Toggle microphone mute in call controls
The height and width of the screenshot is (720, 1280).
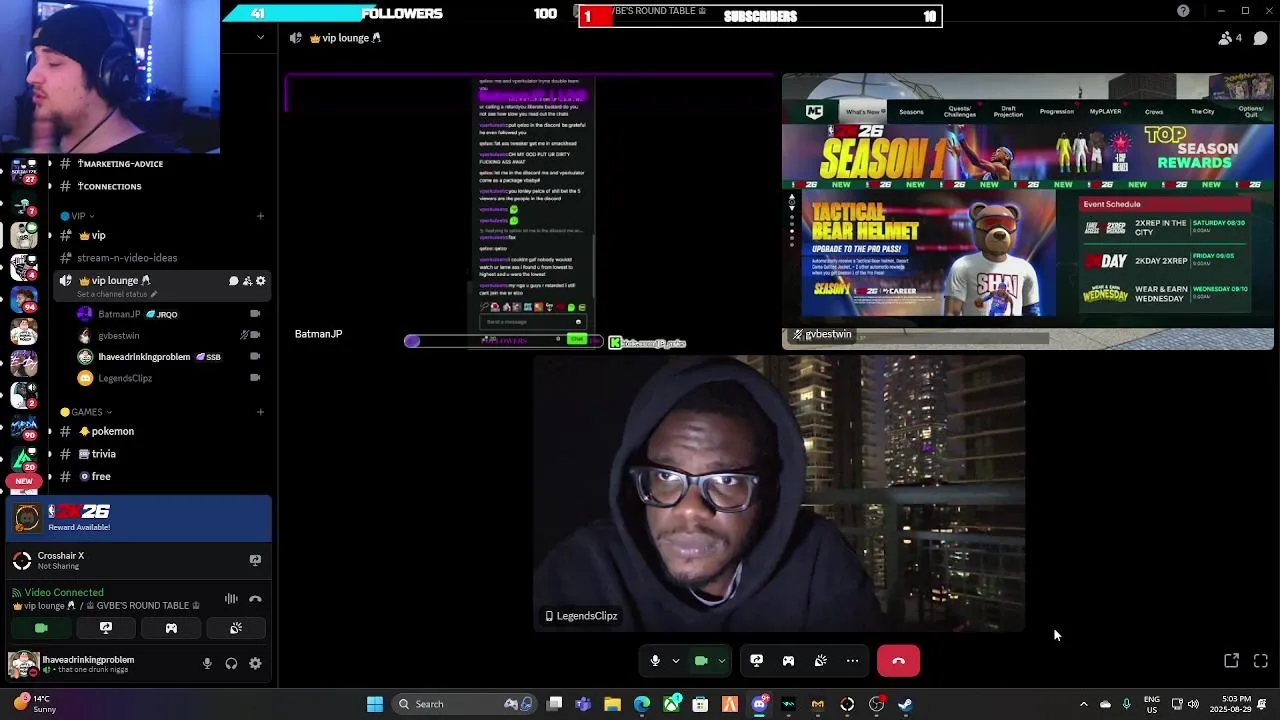[655, 661]
